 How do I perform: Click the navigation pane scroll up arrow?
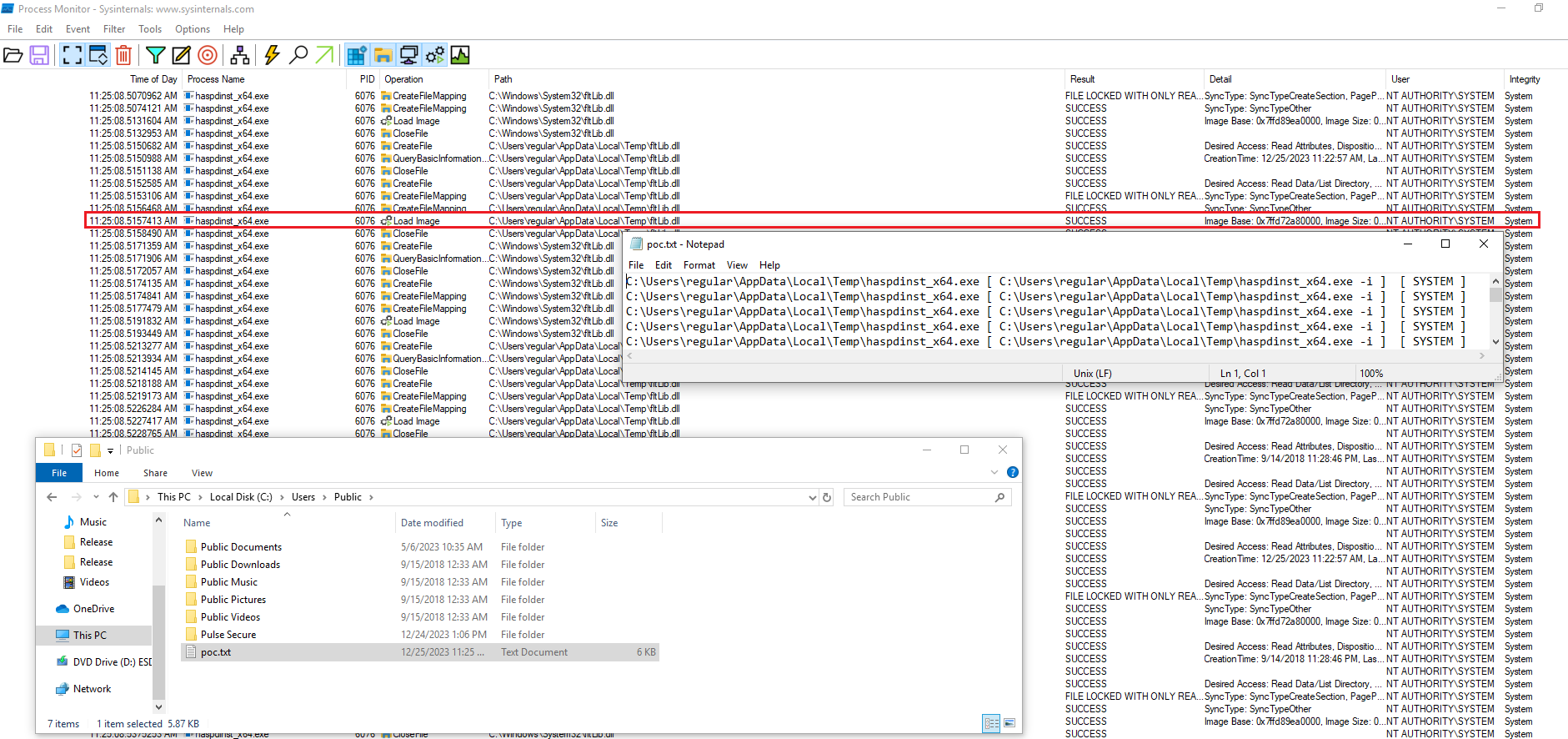(x=158, y=520)
